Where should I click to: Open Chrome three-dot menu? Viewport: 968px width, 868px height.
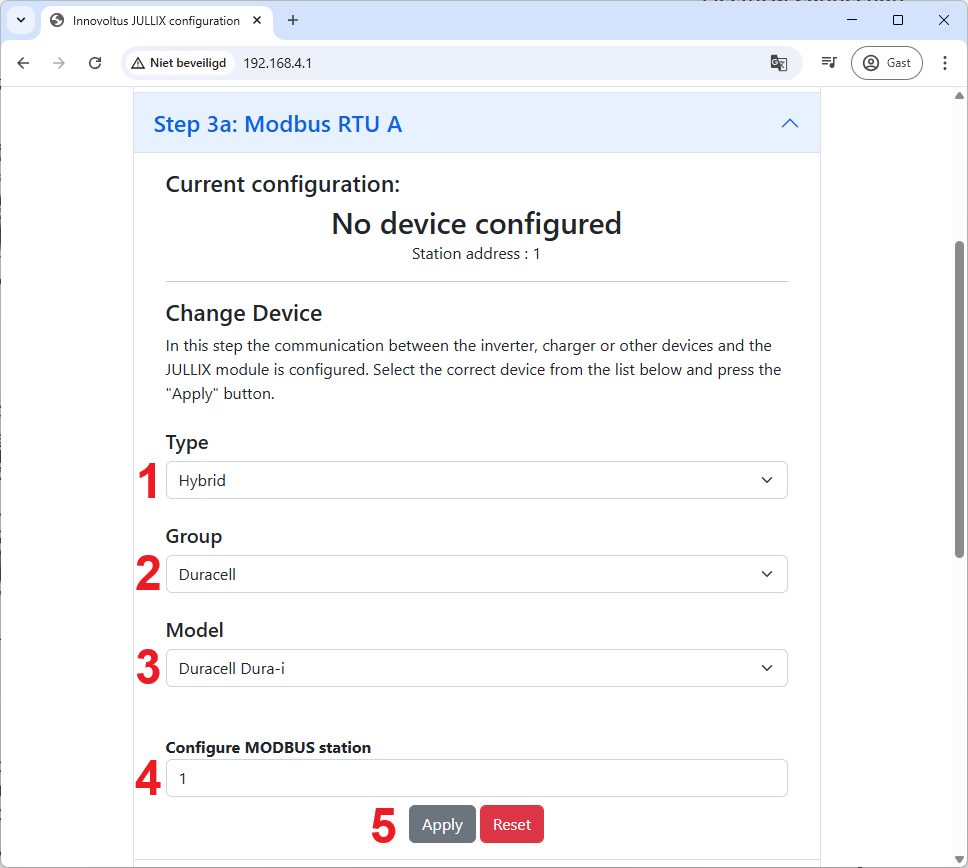[x=945, y=63]
